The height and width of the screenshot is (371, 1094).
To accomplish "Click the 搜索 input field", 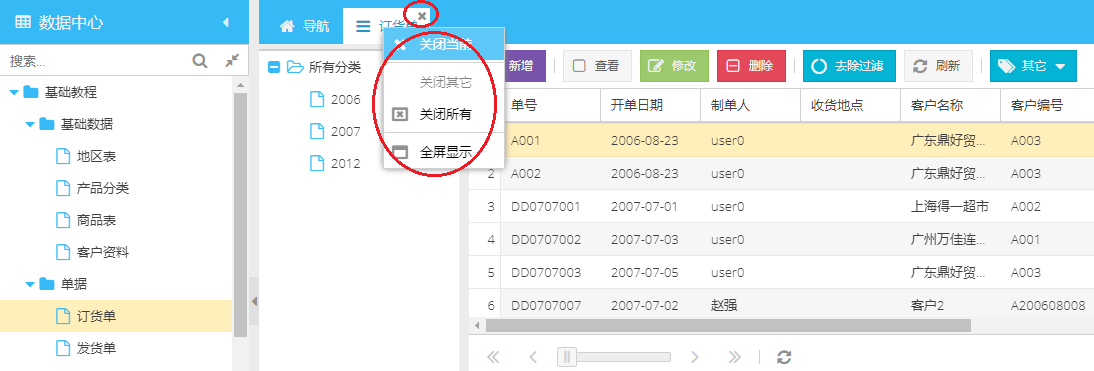I will (x=94, y=61).
